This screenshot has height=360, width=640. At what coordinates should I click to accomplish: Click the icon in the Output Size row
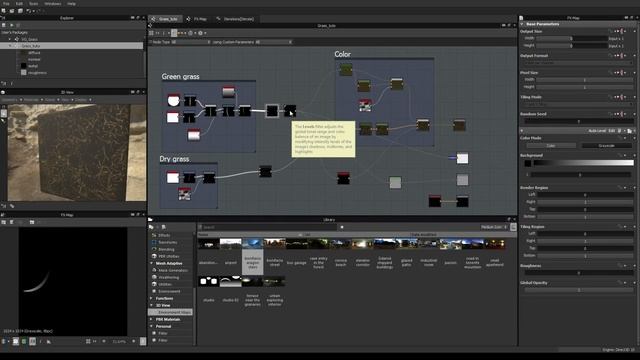pyautogui.click(x=622, y=31)
